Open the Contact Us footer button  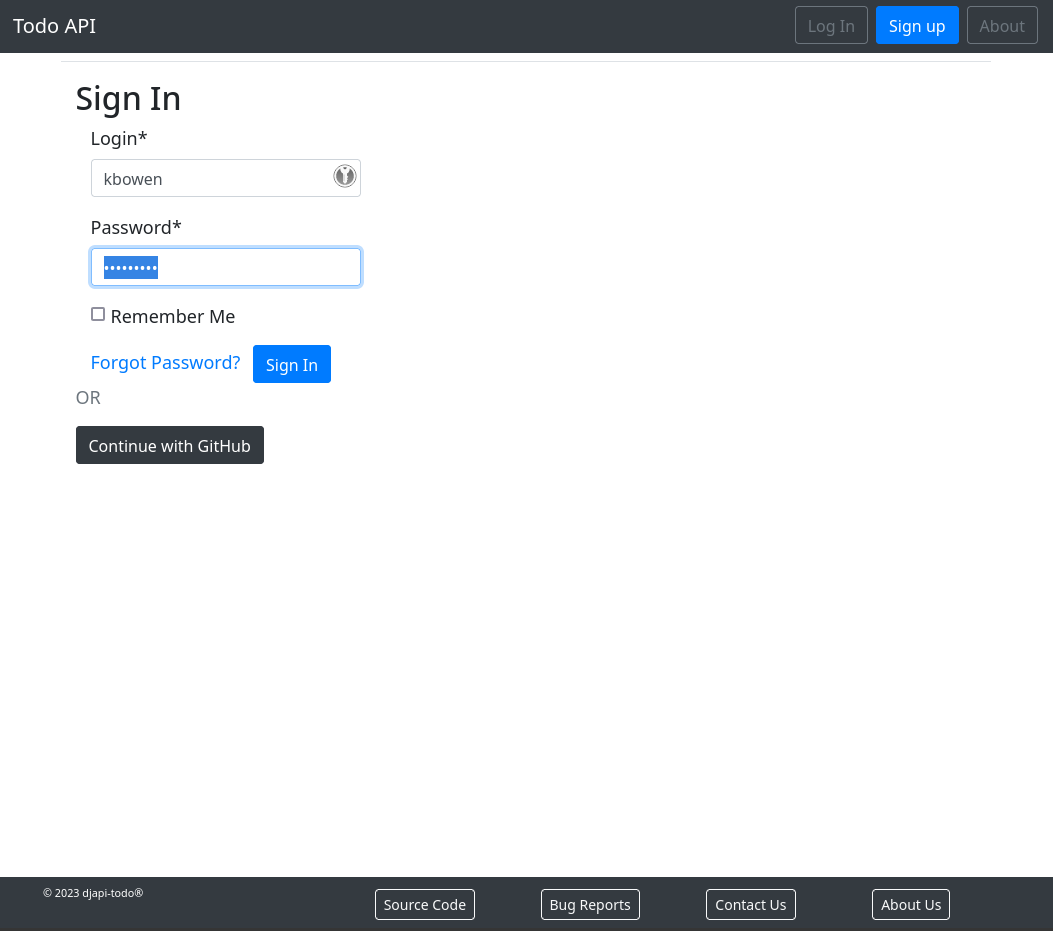point(751,904)
